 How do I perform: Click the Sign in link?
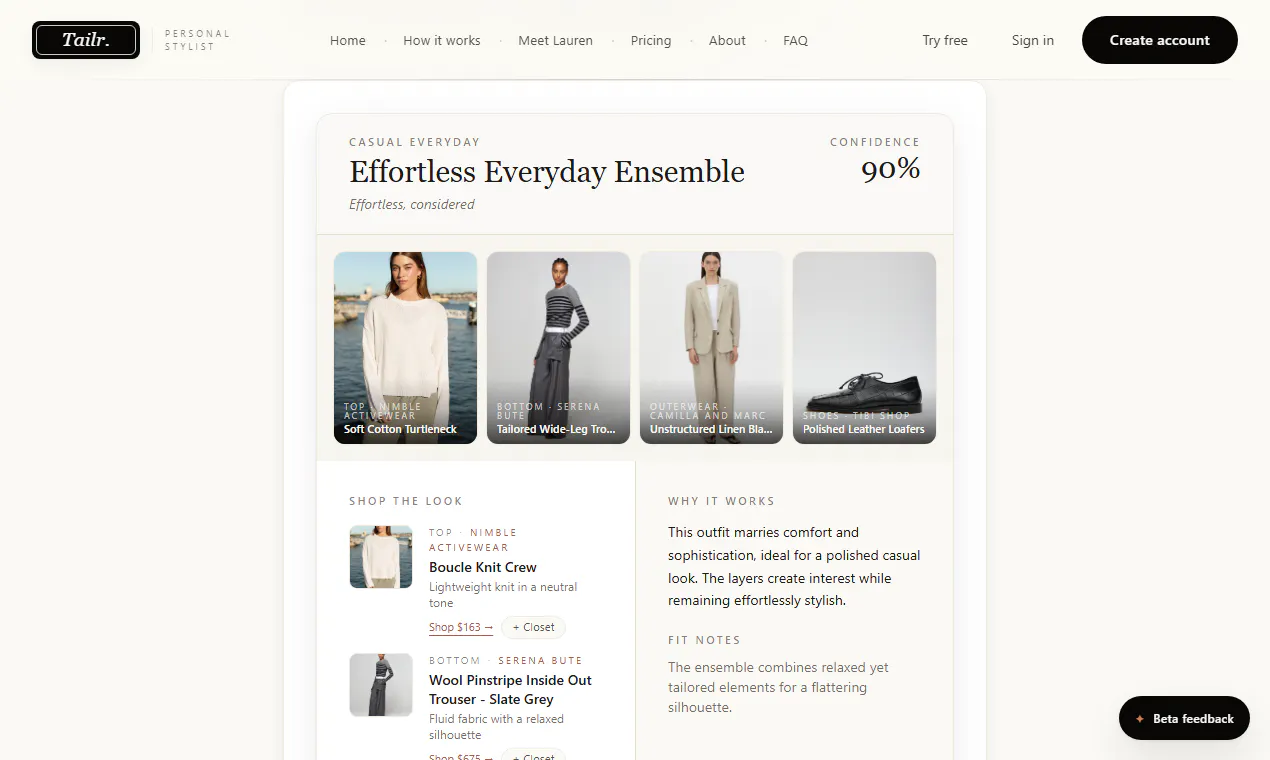click(x=1033, y=41)
